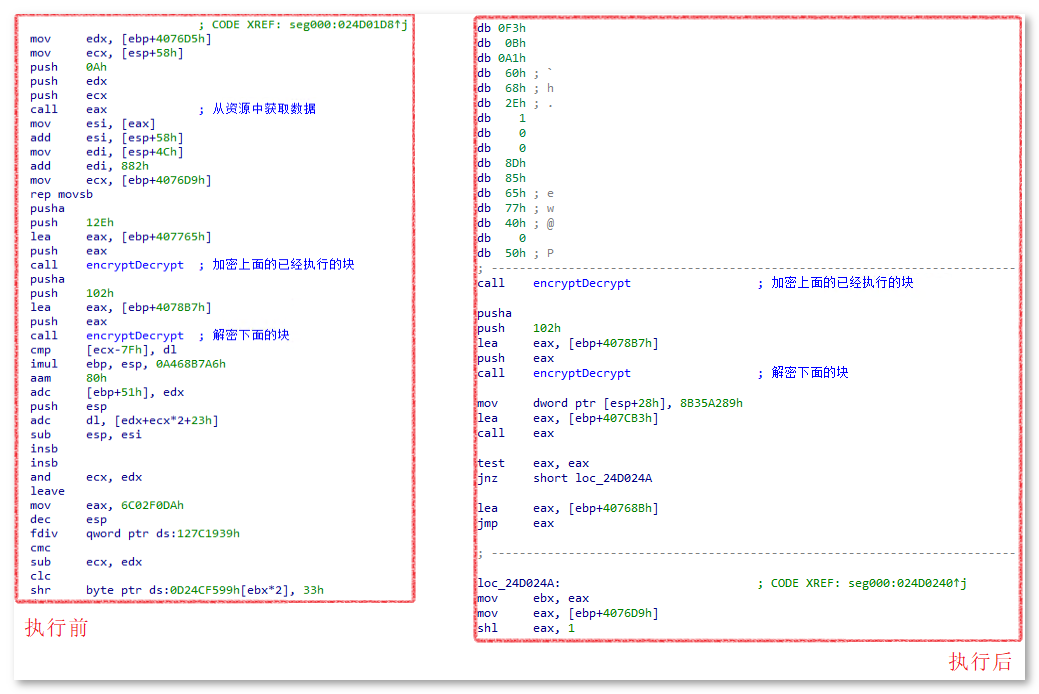
Task: Select the loc_24D024A label definition line
Action: (518, 583)
